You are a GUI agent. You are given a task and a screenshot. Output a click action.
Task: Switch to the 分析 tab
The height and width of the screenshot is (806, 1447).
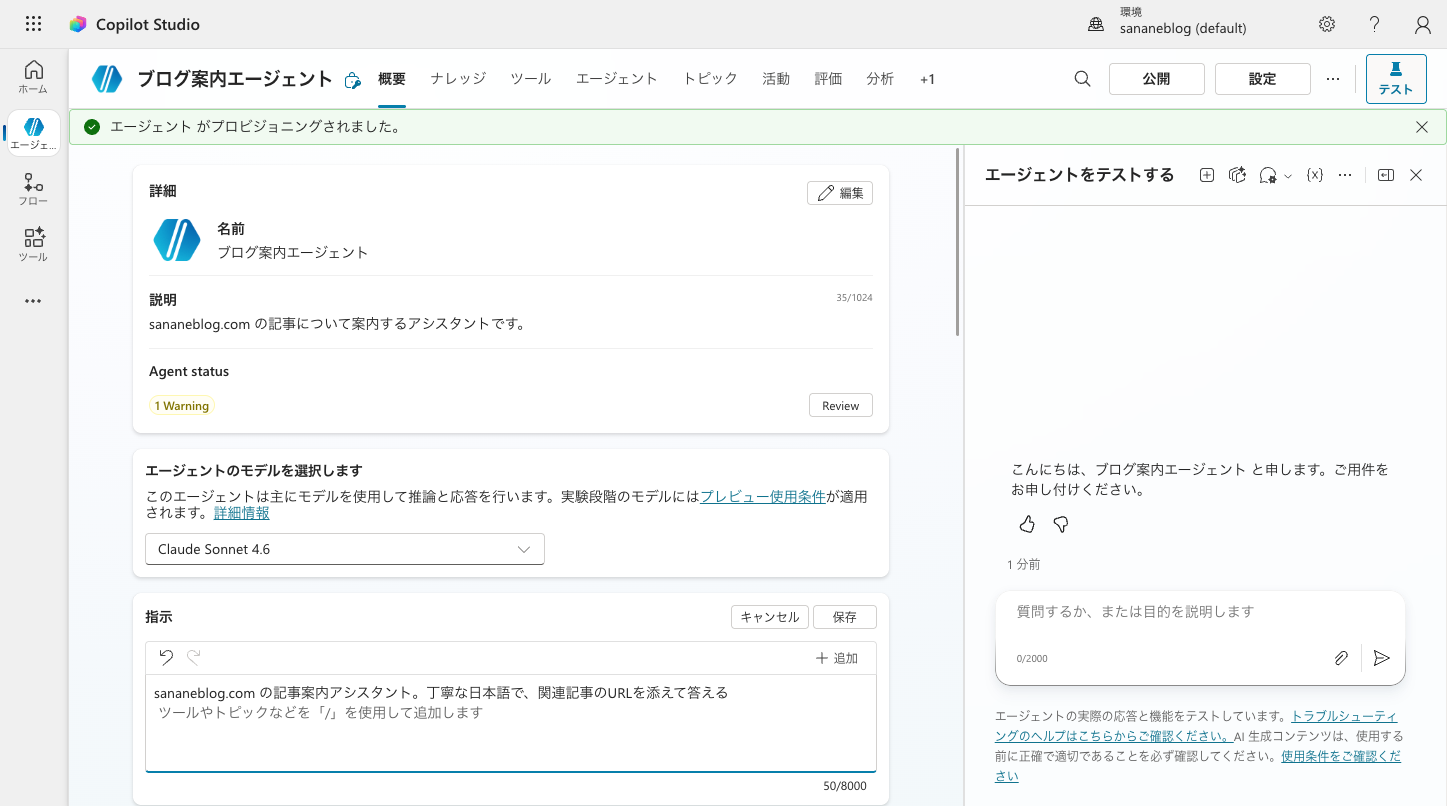point(880,79)
